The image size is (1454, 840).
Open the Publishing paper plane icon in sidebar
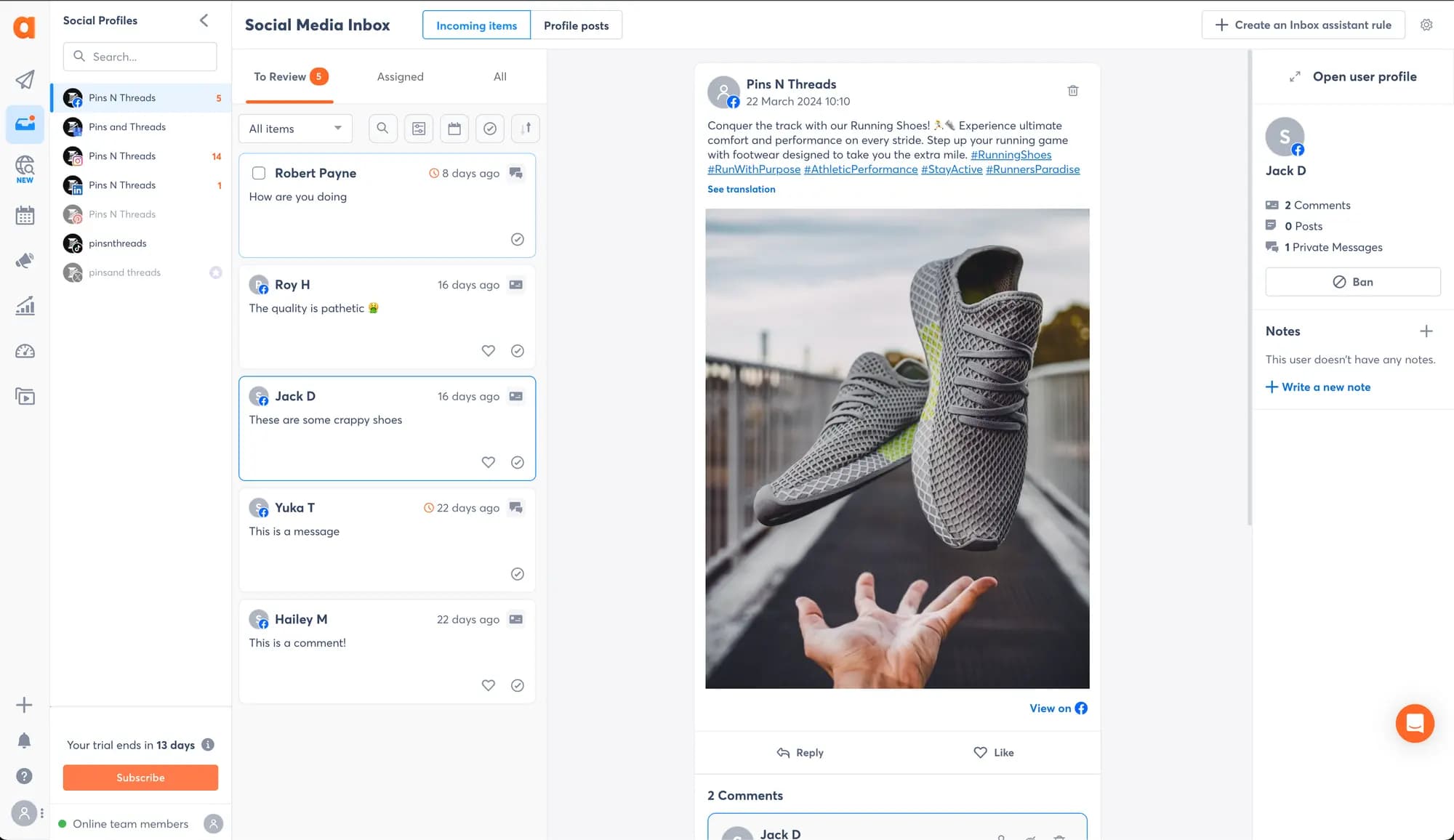coord(25,80)
